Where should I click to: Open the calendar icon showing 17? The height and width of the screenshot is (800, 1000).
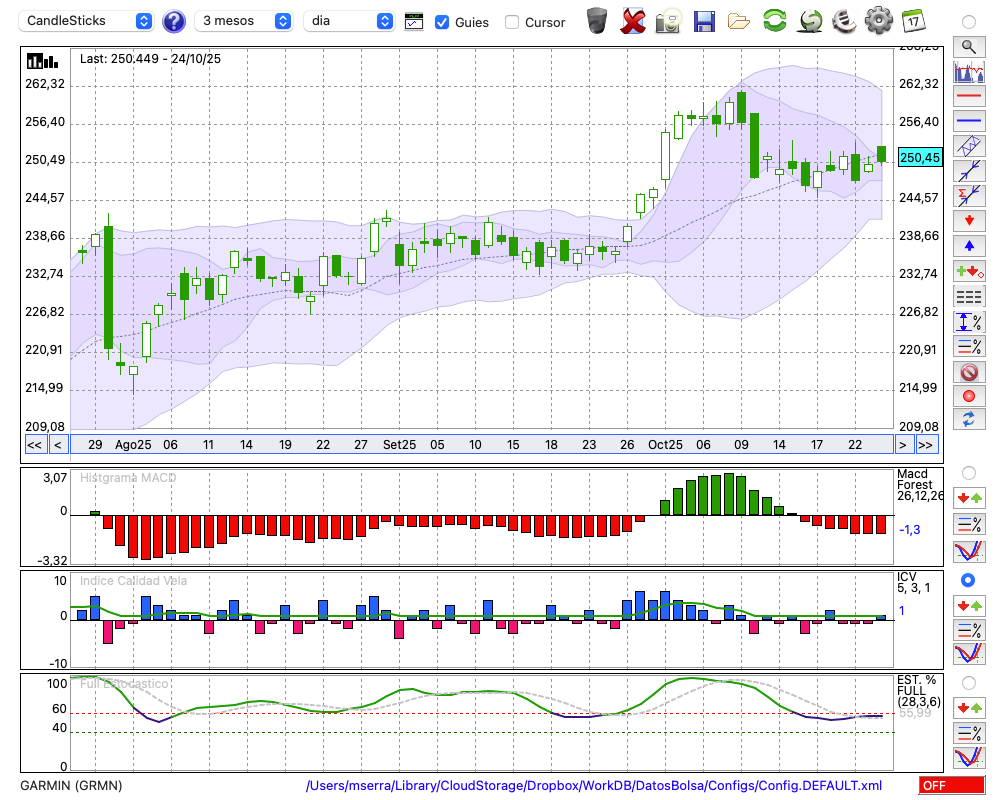coord(913,21)
